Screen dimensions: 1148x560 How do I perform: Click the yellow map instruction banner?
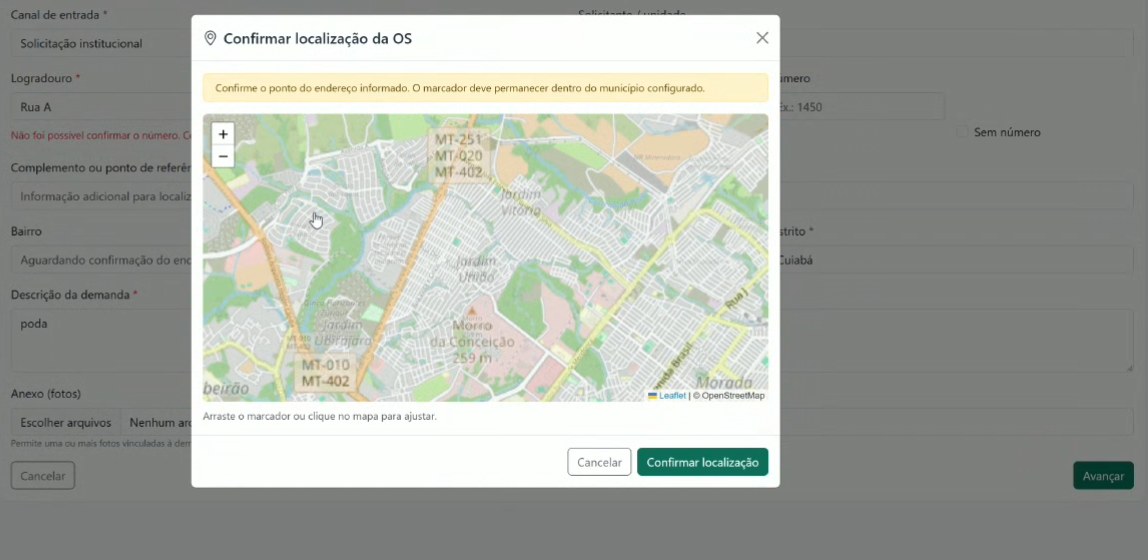pyautogui.click(x=485, y=88)
